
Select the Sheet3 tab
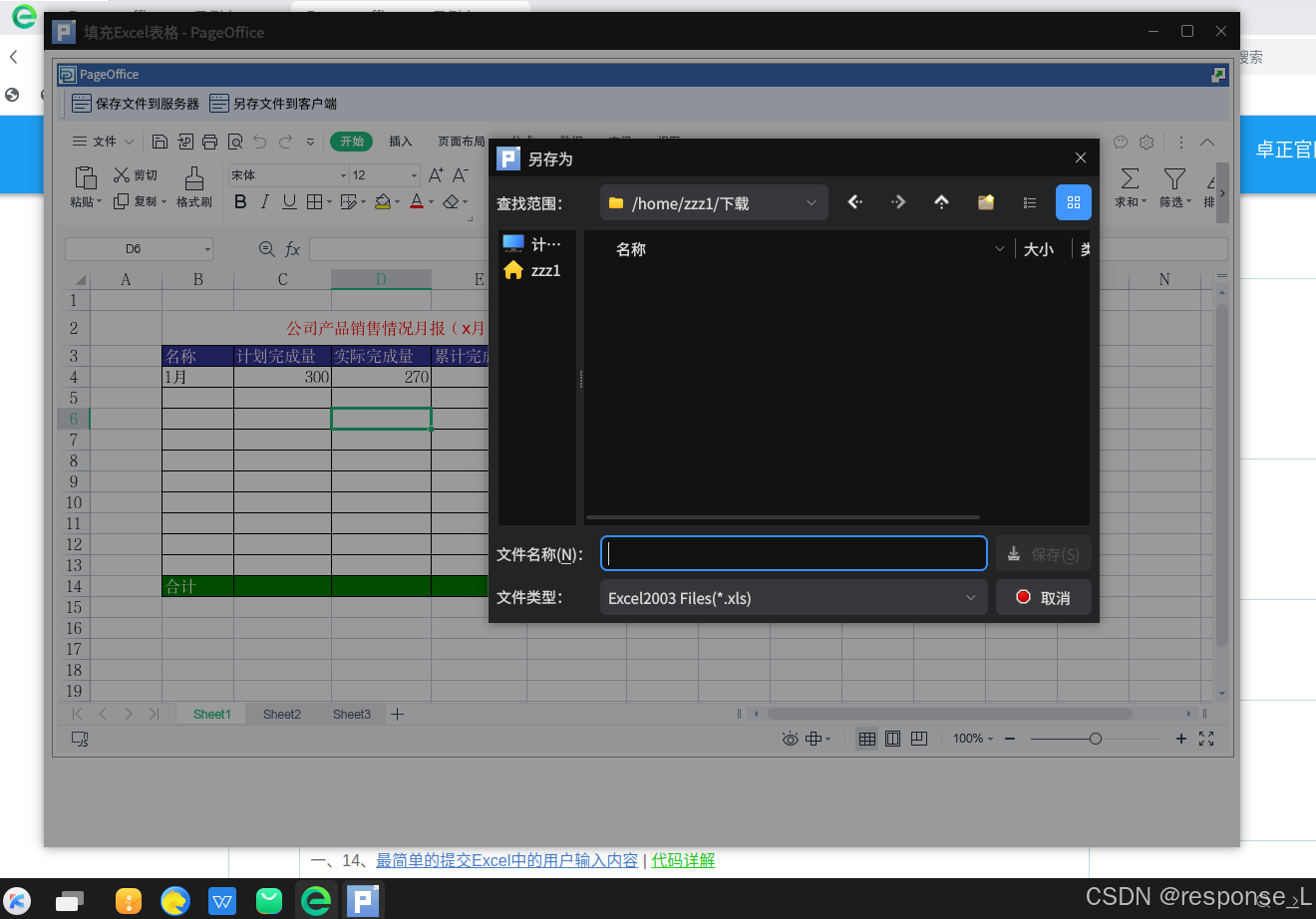click(352, 714)
